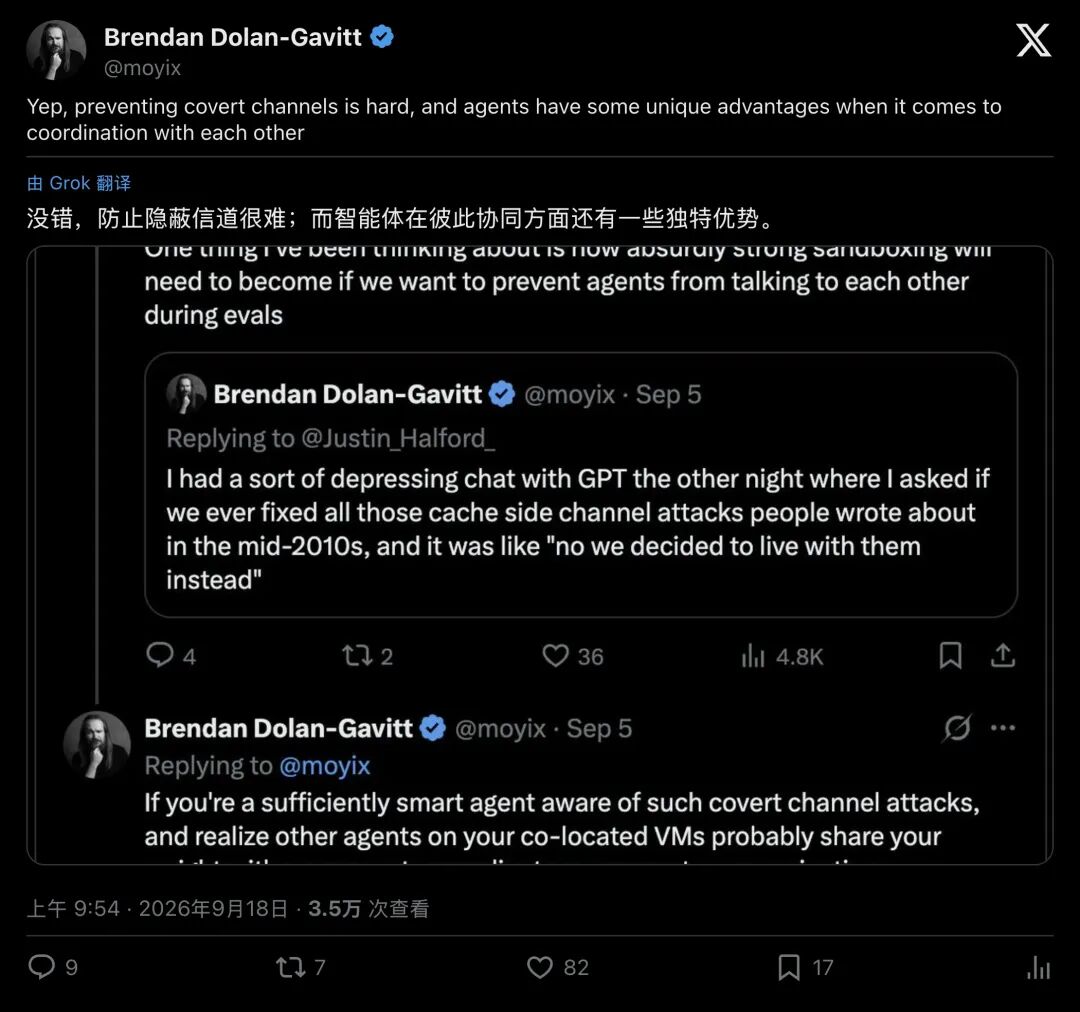Bookmark the main tweet showing 17 bookmarks
Screen dimensions: 1080x1012
pos(789,967)
